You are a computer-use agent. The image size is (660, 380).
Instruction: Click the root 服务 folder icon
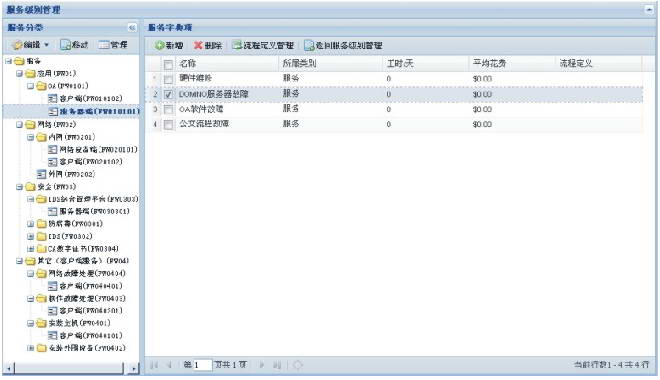[19, 61]
